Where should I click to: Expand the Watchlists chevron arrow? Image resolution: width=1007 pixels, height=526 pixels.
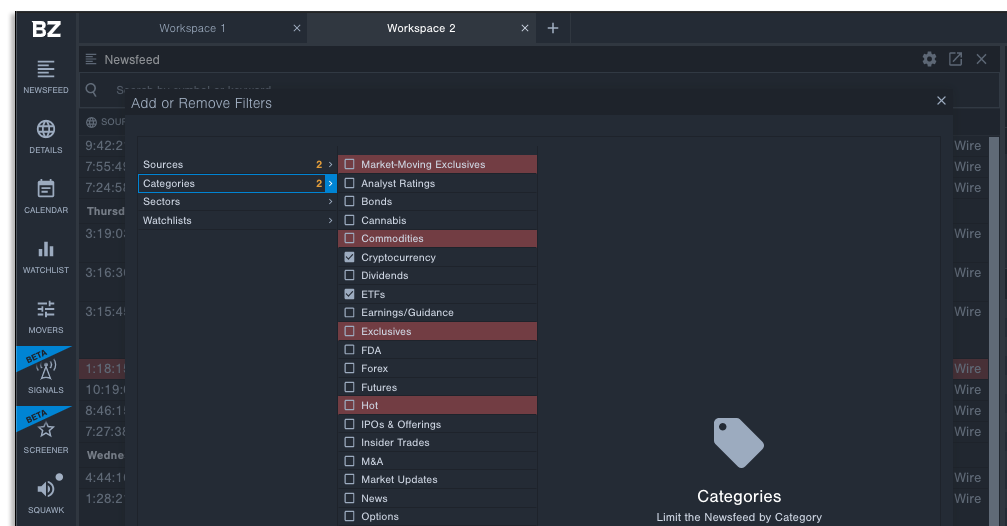coord(330,220)
